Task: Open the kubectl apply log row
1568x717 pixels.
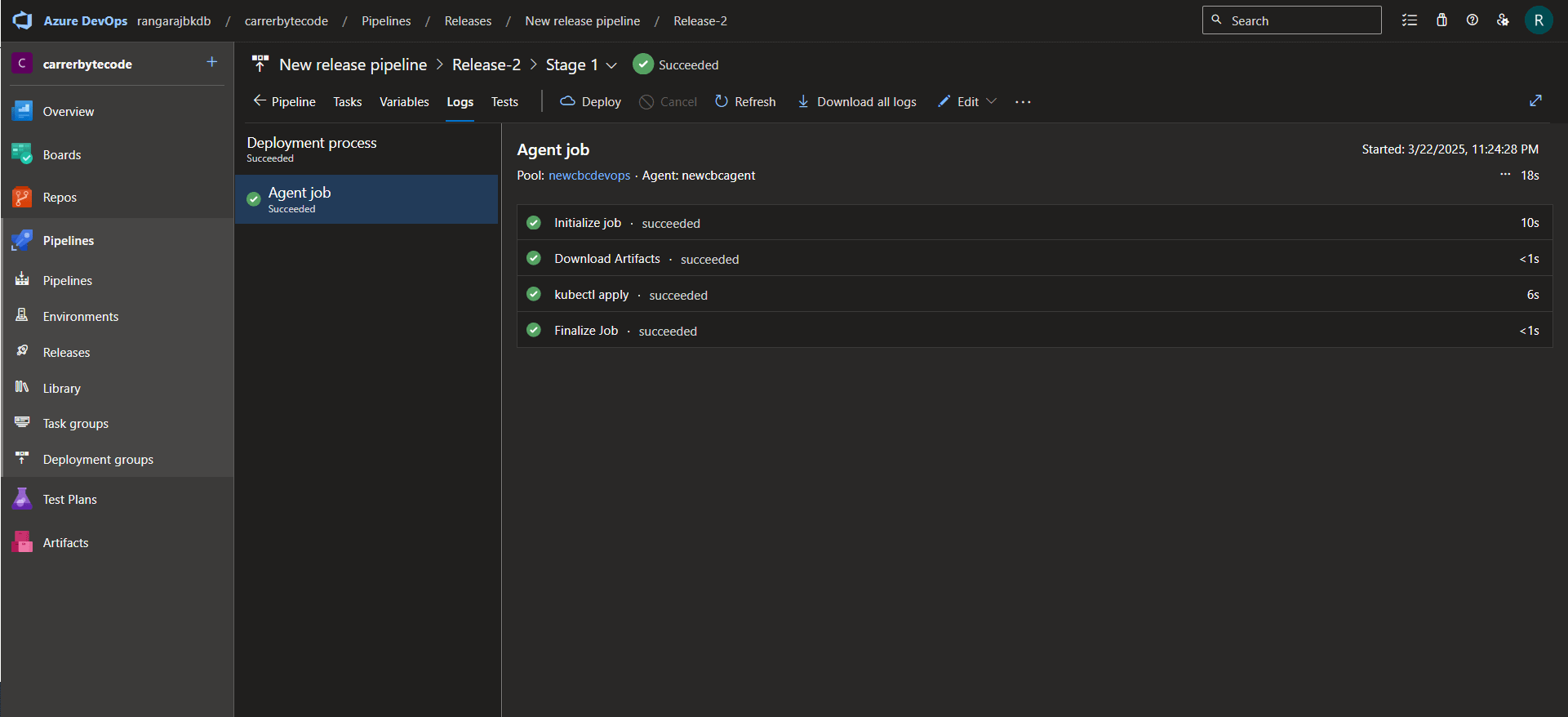Action: 1034,295
